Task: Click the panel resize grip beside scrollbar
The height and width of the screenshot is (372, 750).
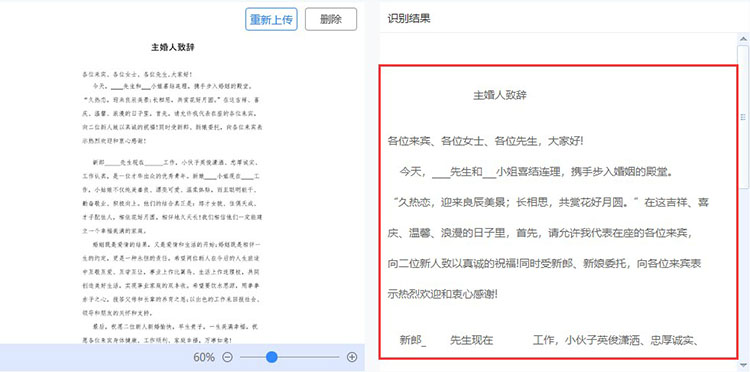Action: [x=743, y=117]
